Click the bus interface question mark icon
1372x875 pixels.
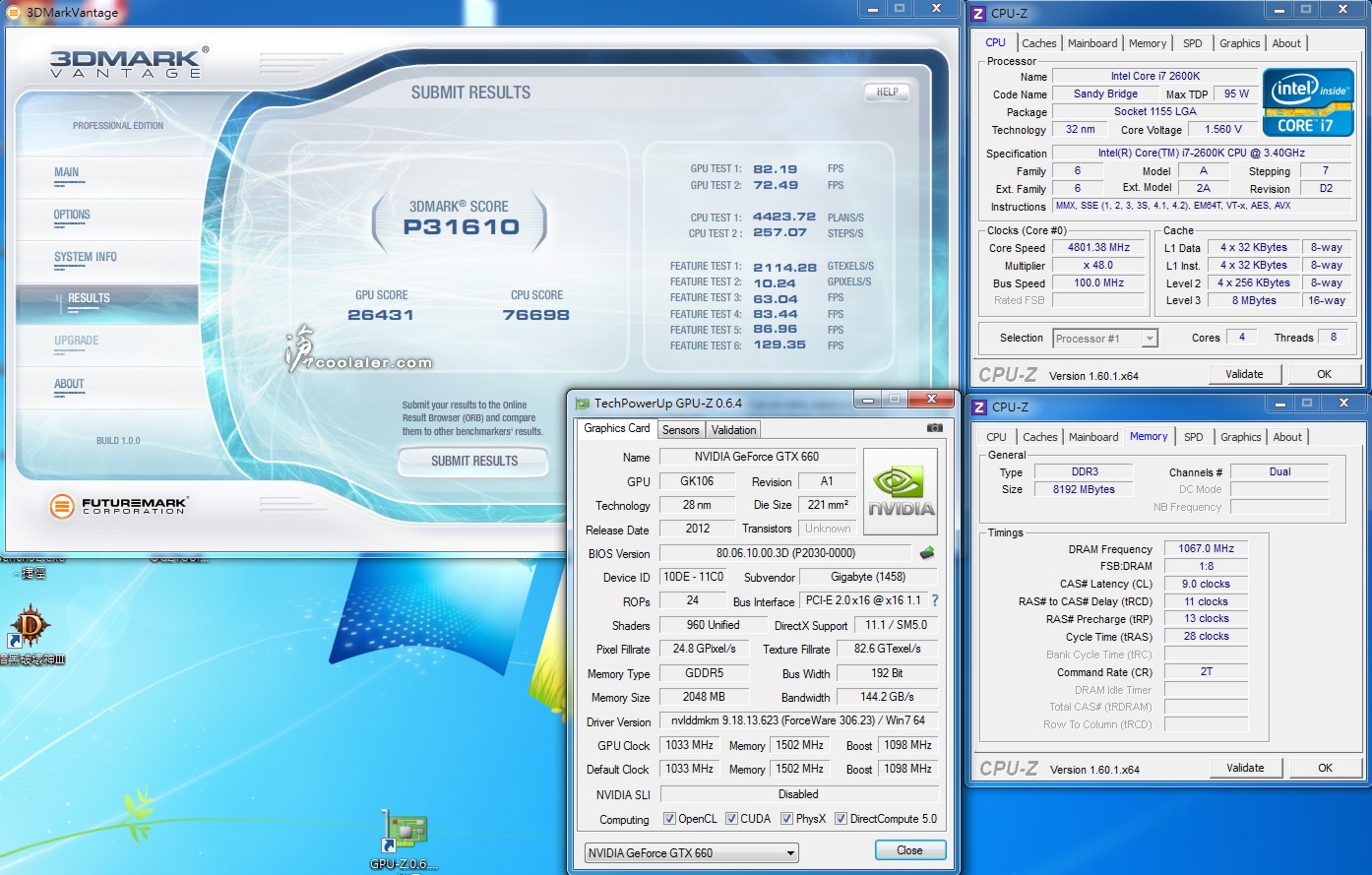pyautogui.click(x=935, y=600)
